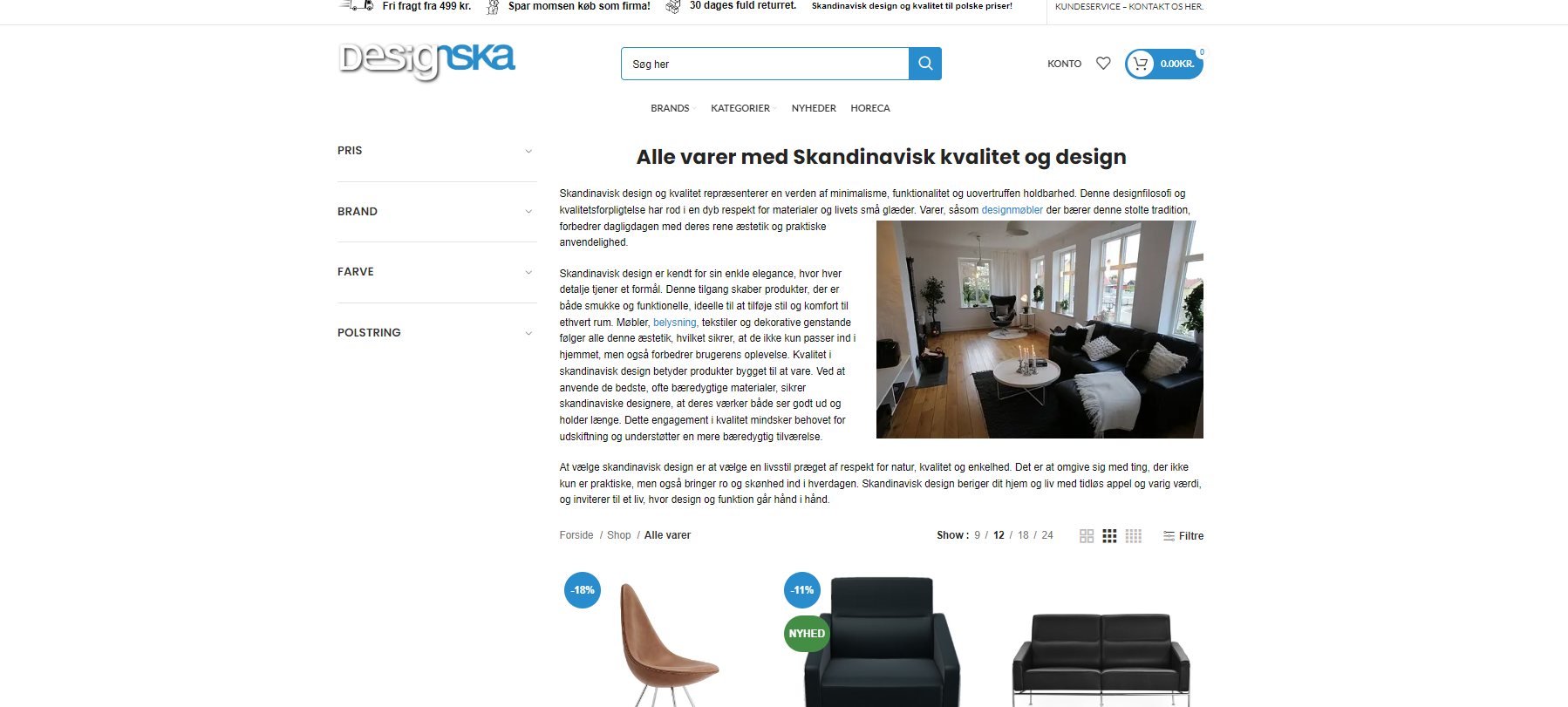Follow the designmøbler text link

(1012, 210)
